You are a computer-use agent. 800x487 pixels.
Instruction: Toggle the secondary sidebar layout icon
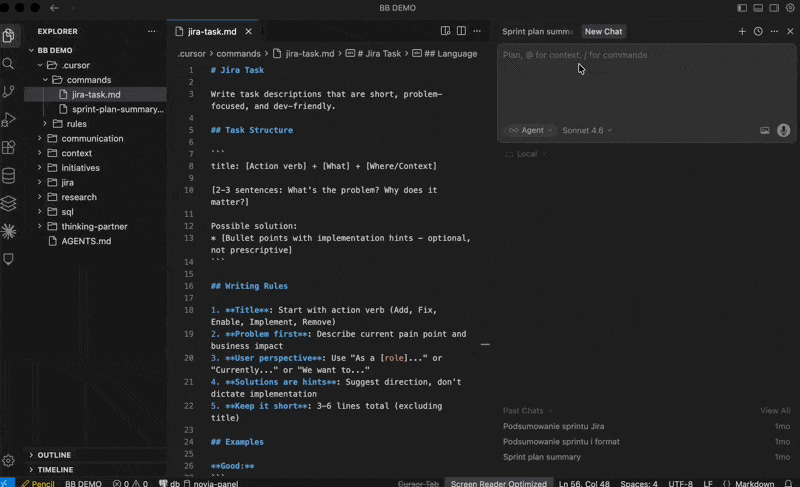[774, 8]
